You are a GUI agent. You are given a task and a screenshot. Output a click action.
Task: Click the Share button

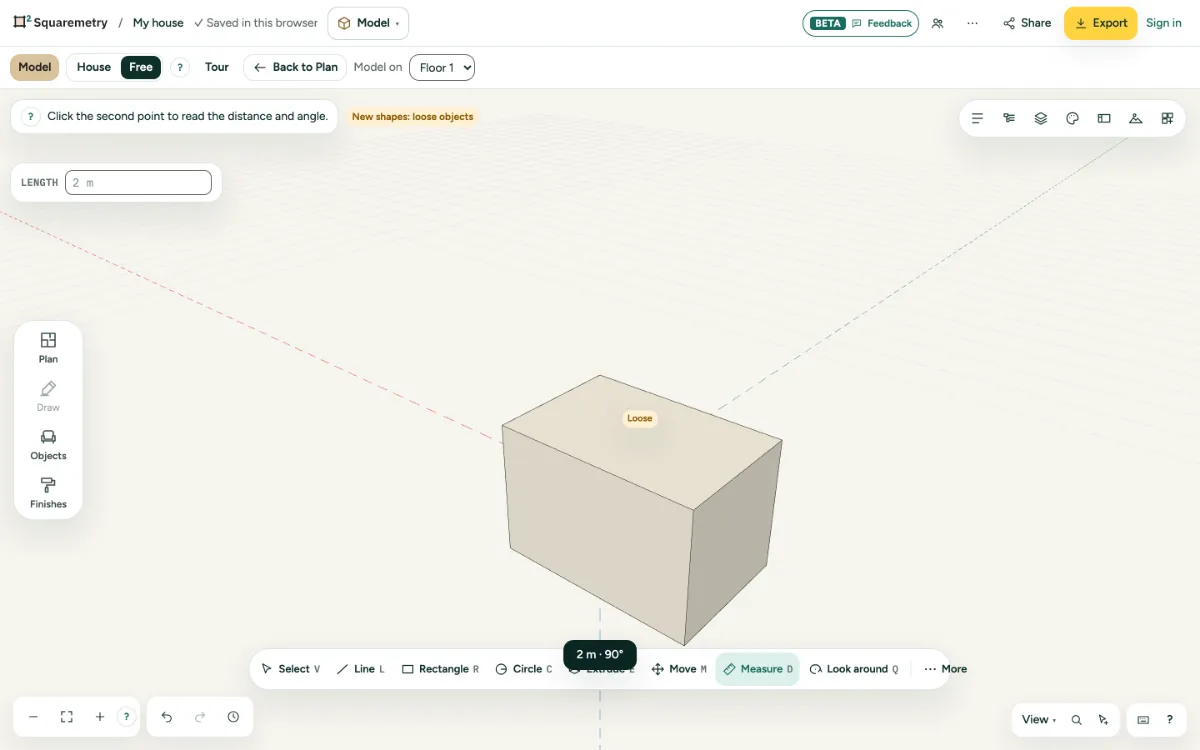pyautogui.click(x=1027, y=23)
